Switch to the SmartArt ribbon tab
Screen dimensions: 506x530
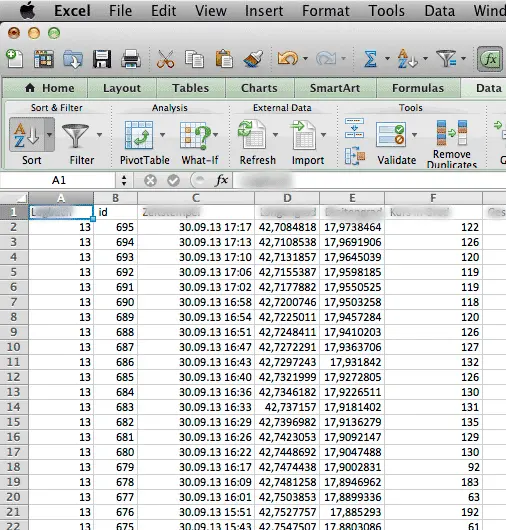click(x=335, y=88)
